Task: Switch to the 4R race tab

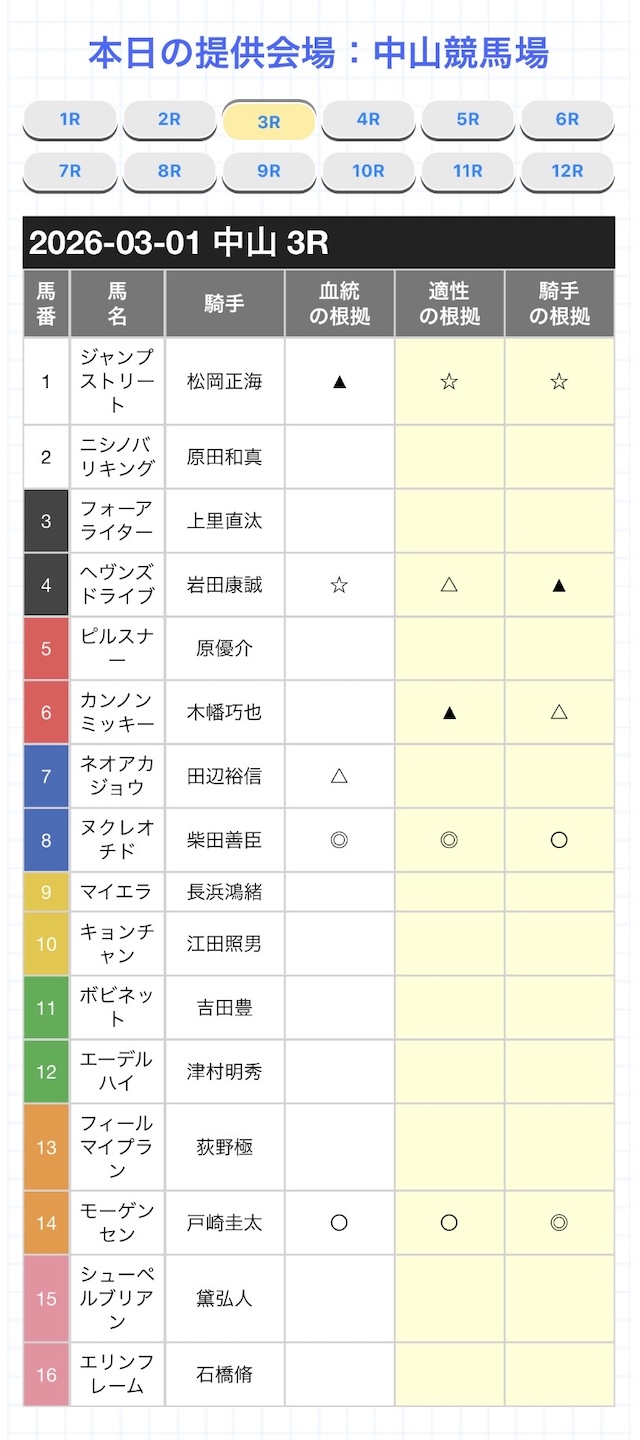Action: point(368,120)
